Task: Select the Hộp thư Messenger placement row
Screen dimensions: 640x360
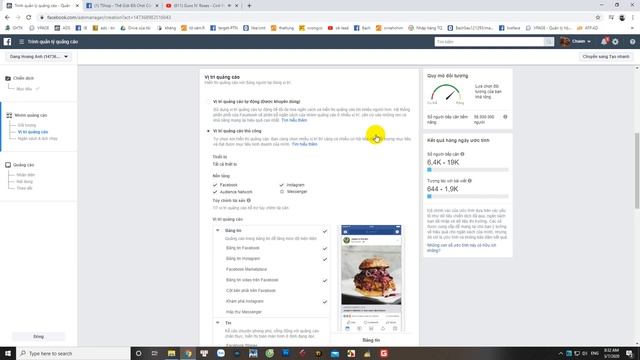Action: point(271,312)
